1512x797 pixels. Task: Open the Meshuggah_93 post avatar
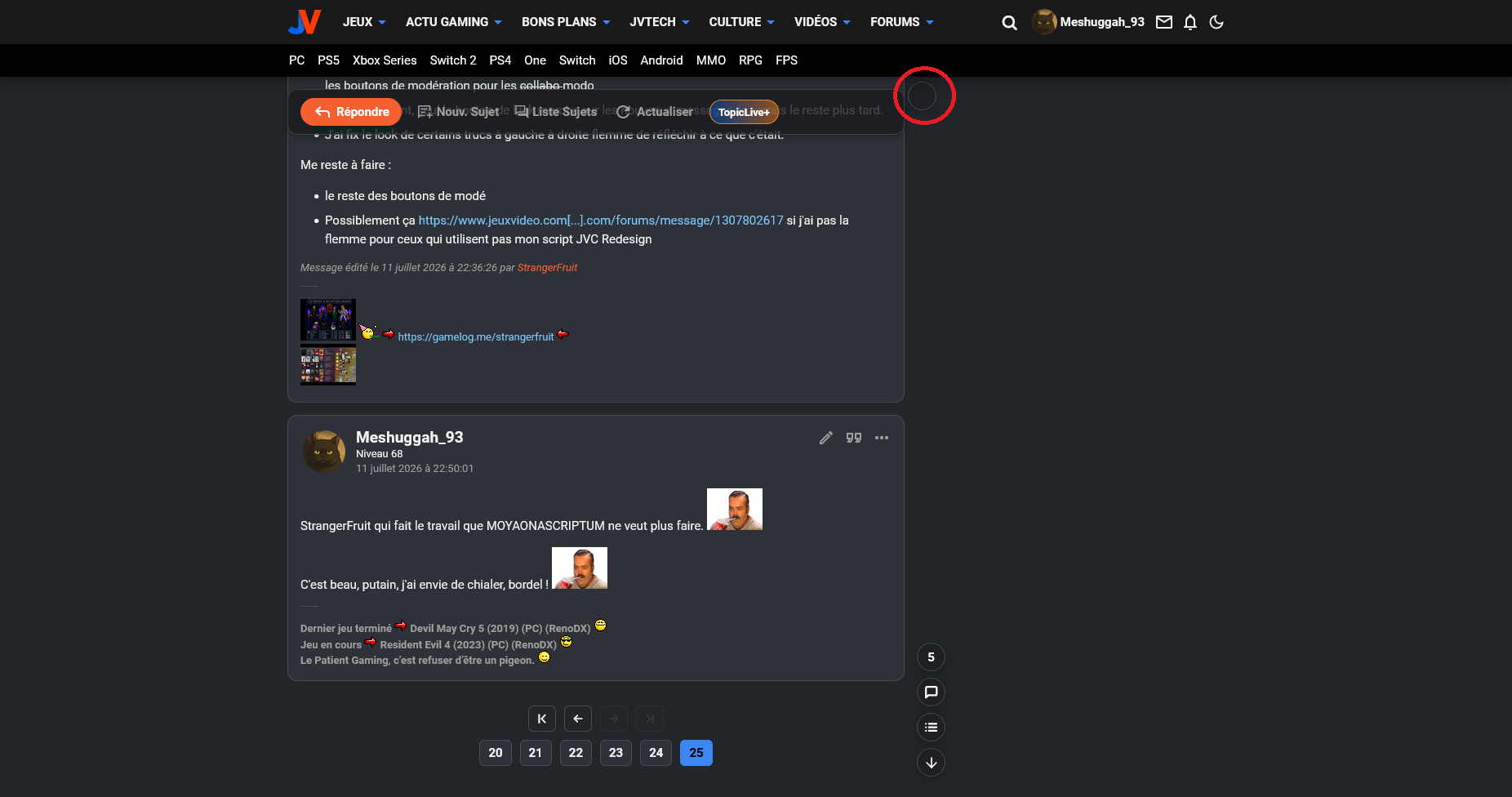(x=324, y=452)
